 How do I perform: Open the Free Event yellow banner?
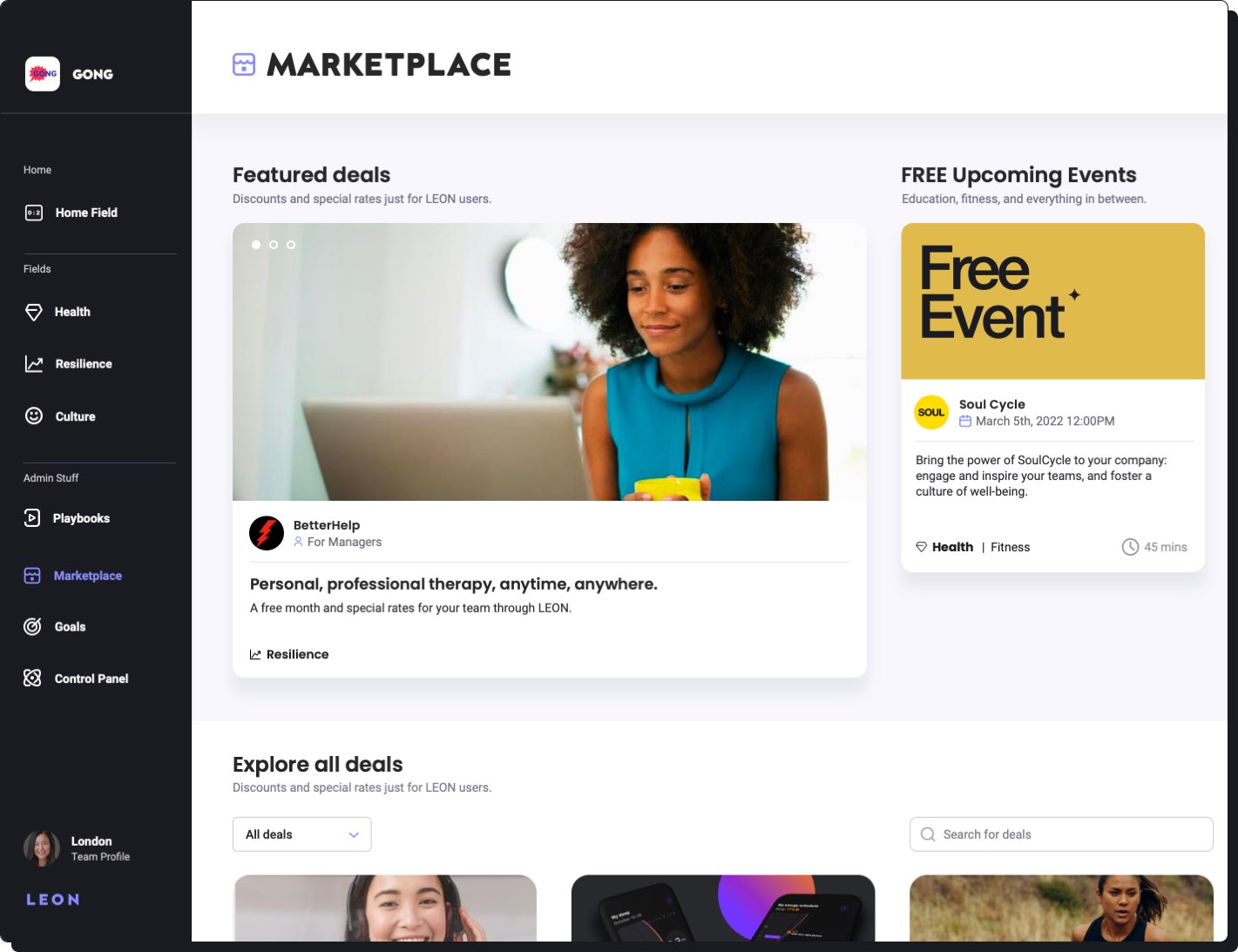click(x=1052, y=301)
